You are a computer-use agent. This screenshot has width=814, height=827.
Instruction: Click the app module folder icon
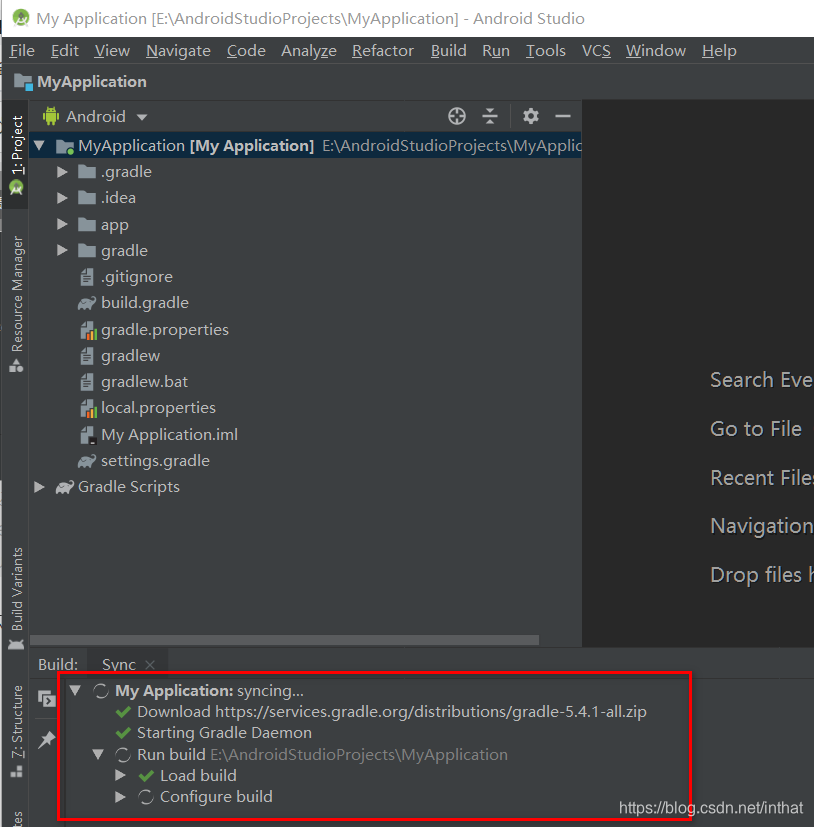click(87, 225)
